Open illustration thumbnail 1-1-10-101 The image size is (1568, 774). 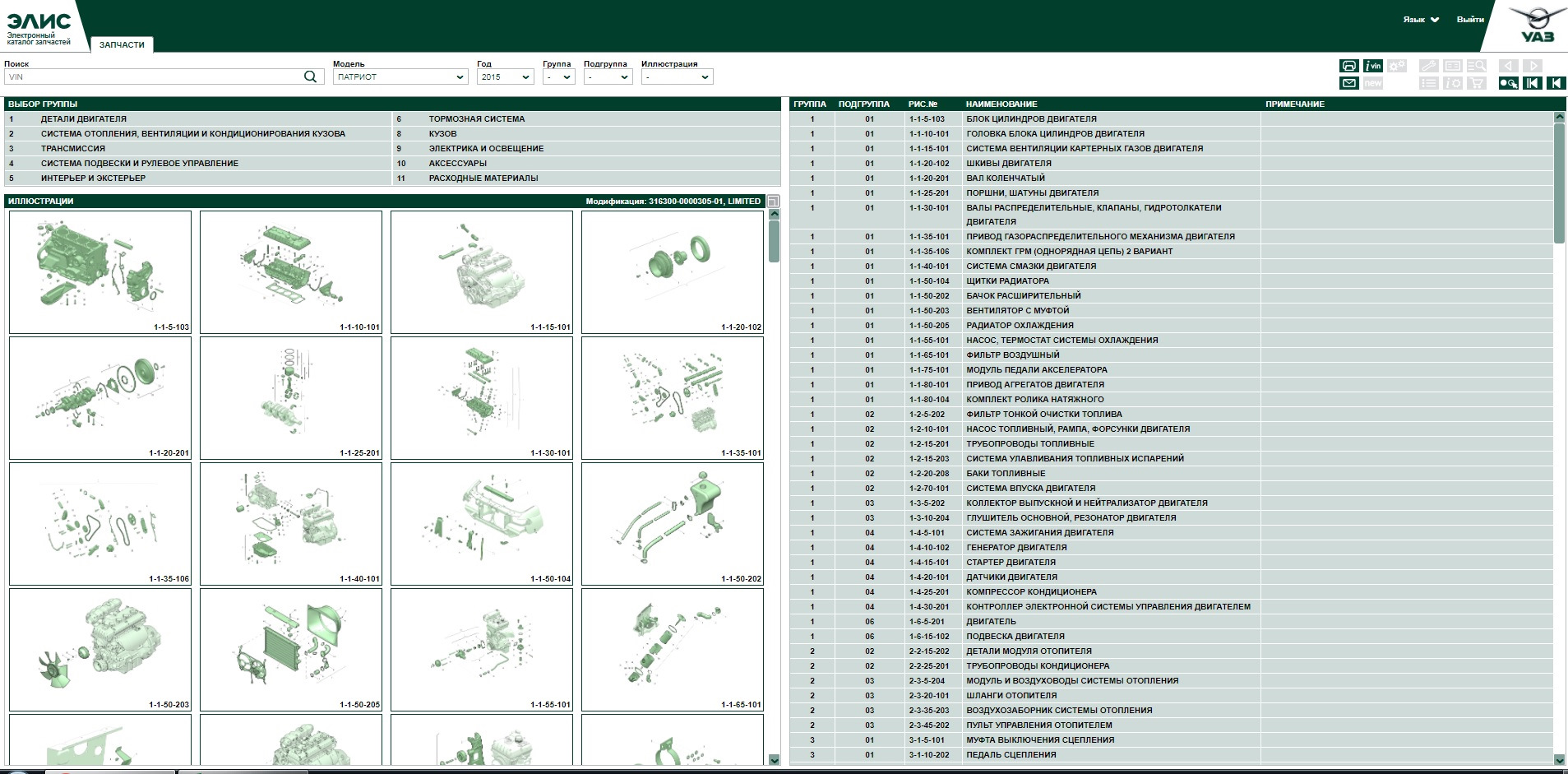pyautogui.click(x=291, y=272)
